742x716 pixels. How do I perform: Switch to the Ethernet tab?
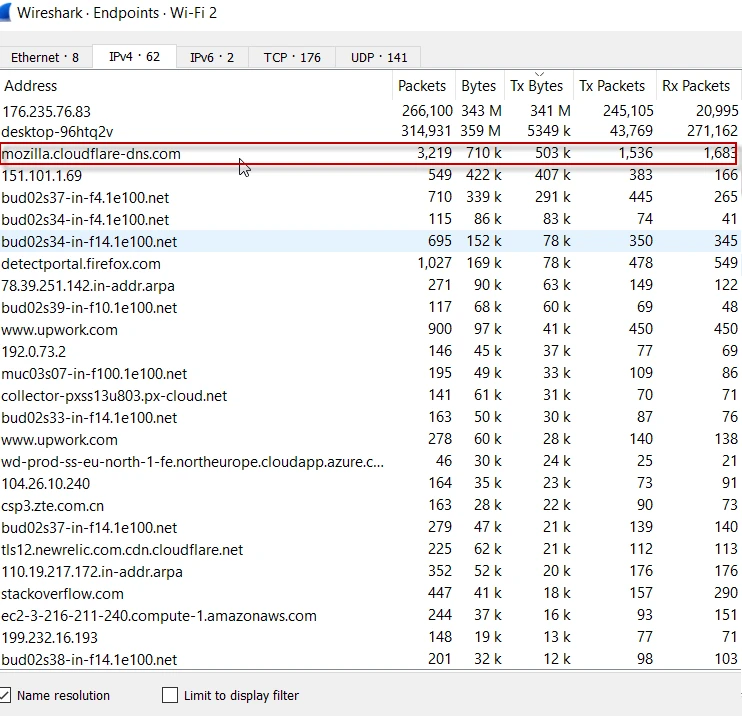pos(44,57)
